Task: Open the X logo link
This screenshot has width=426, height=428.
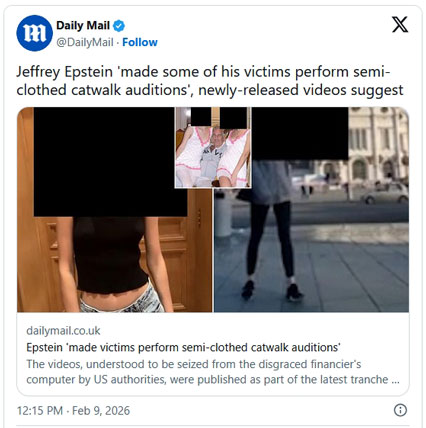Action: [x=400, y=25]
